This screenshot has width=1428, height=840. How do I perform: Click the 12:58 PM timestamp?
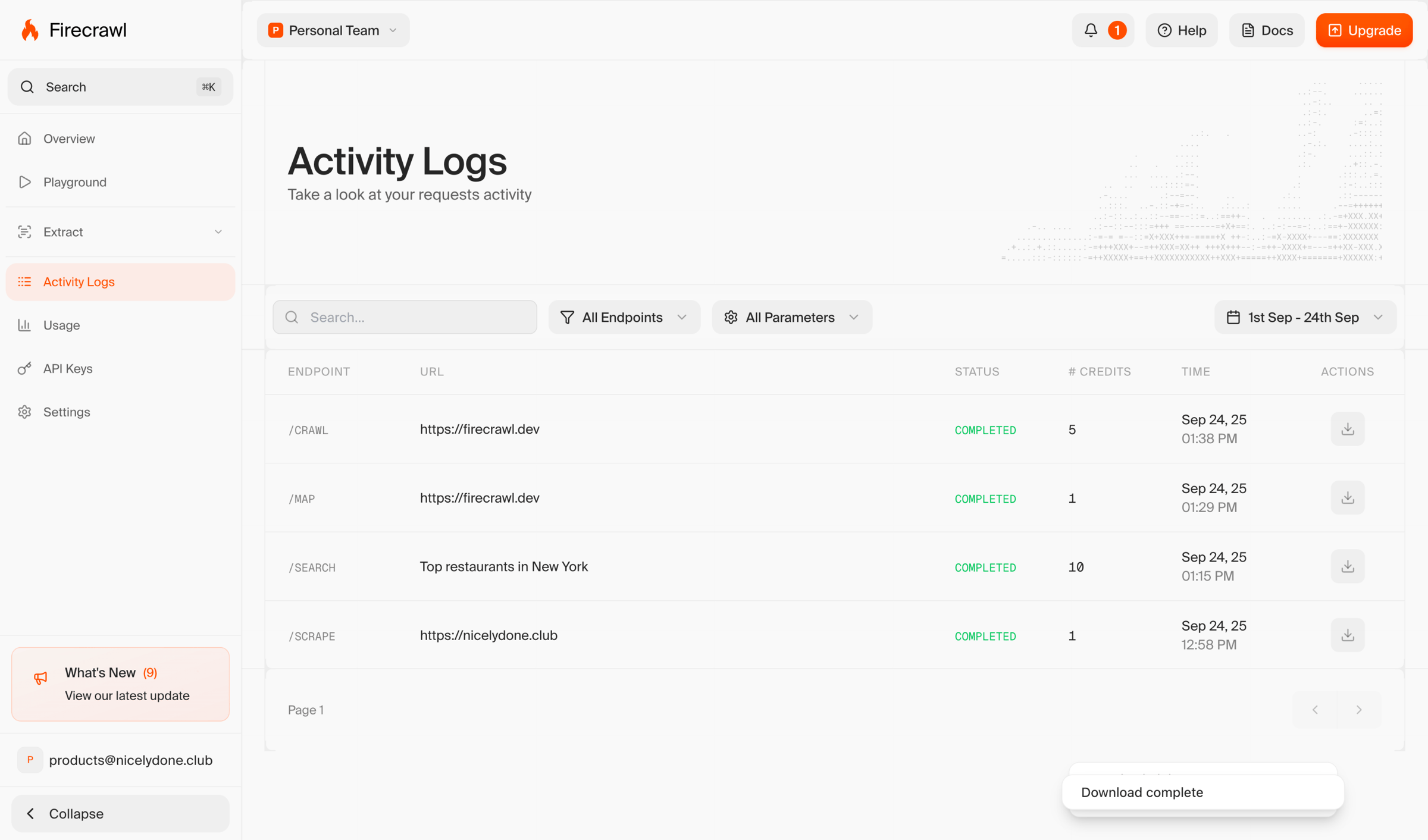click(1209, 644)
